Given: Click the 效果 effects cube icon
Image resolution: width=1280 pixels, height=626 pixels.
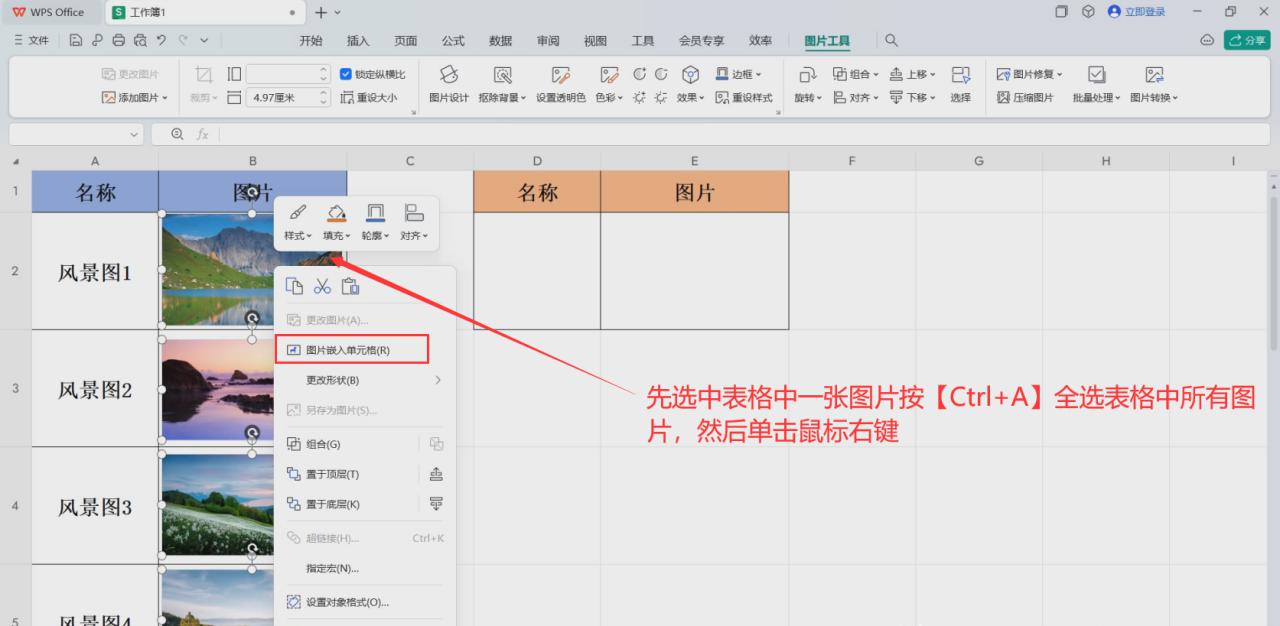Looking at the screenshot, I should coord(690,85).
